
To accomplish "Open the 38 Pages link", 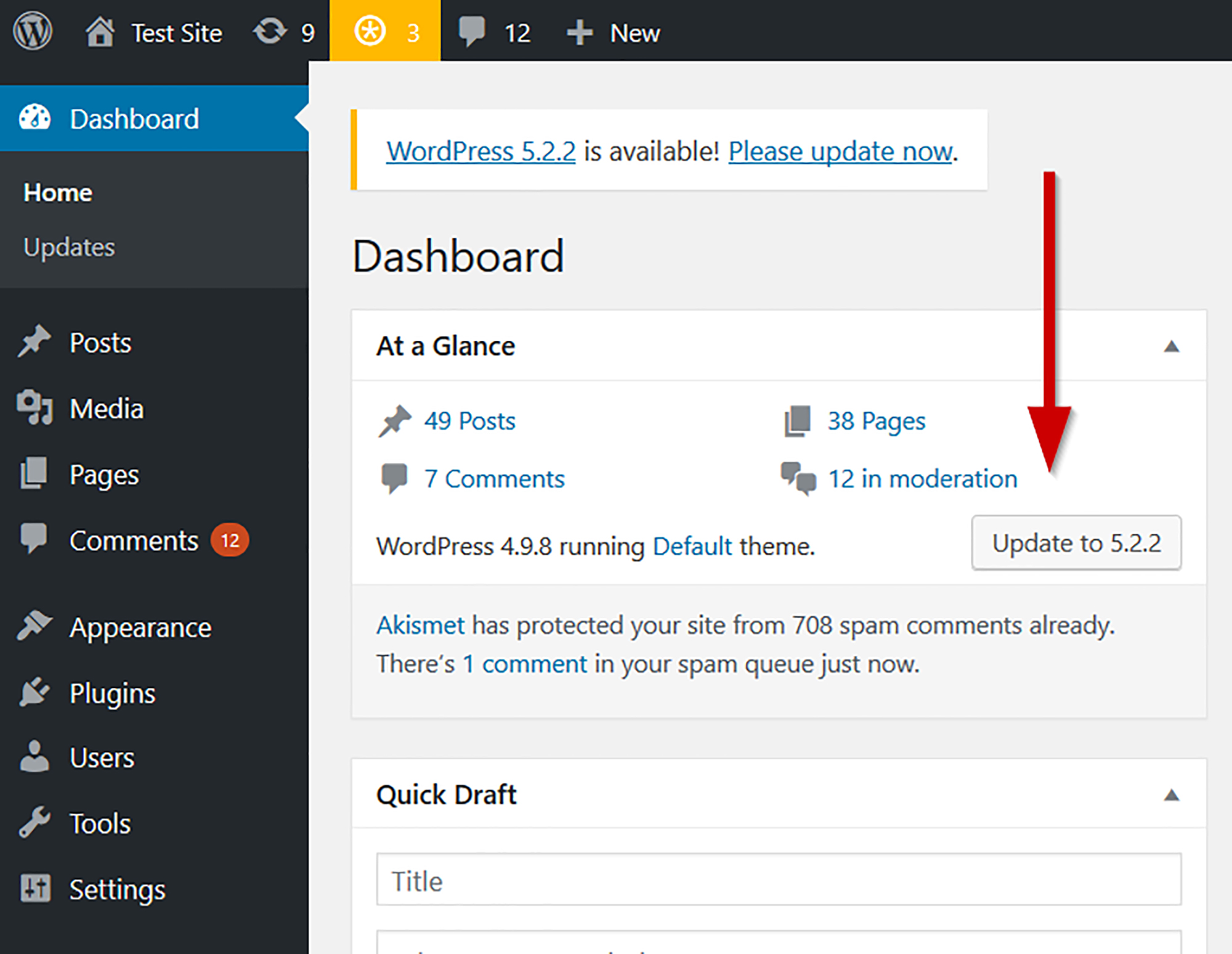I will pyautogui.click(x=877, y=422).
